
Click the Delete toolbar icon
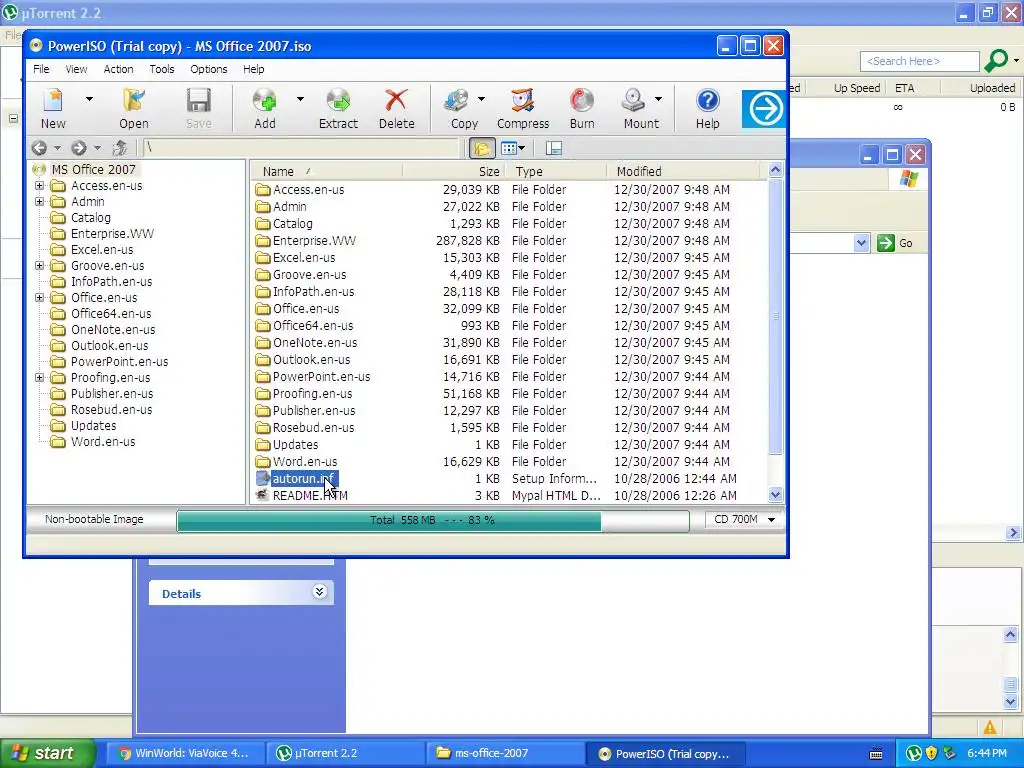point(396,108)
